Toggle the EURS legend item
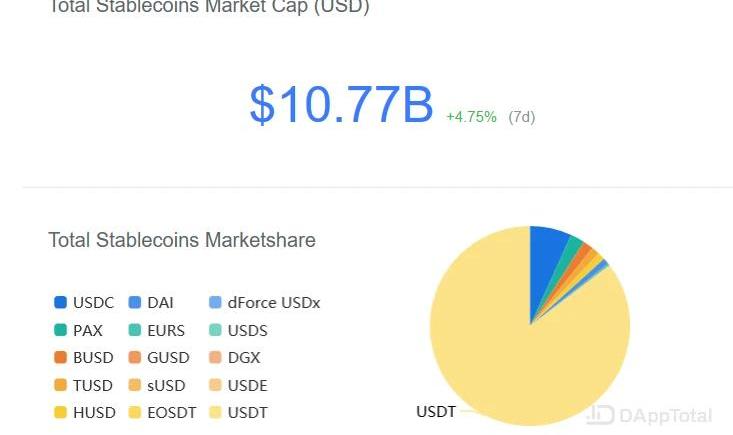This screenshot has height=435, width=733. coord(157,330)
